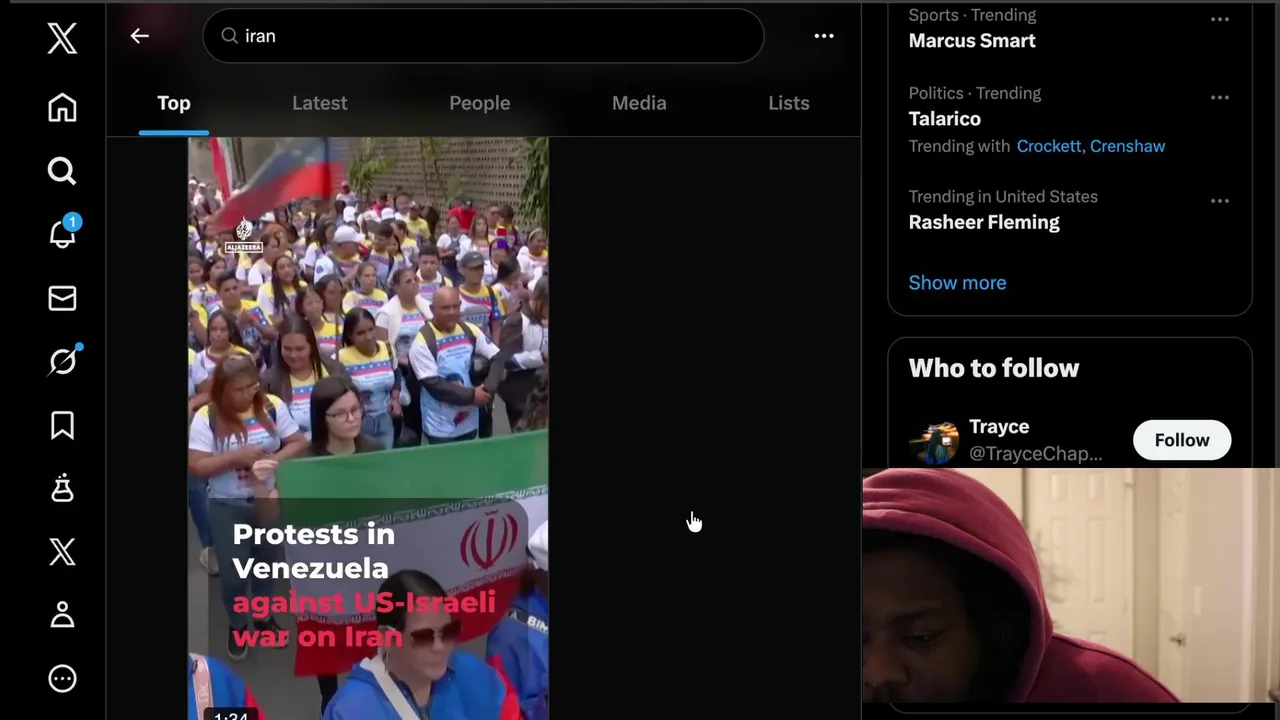Open more options for Rasheer Fleming trend
Viewport: 1280px width, 720px height.
[x=1219, y=201]
